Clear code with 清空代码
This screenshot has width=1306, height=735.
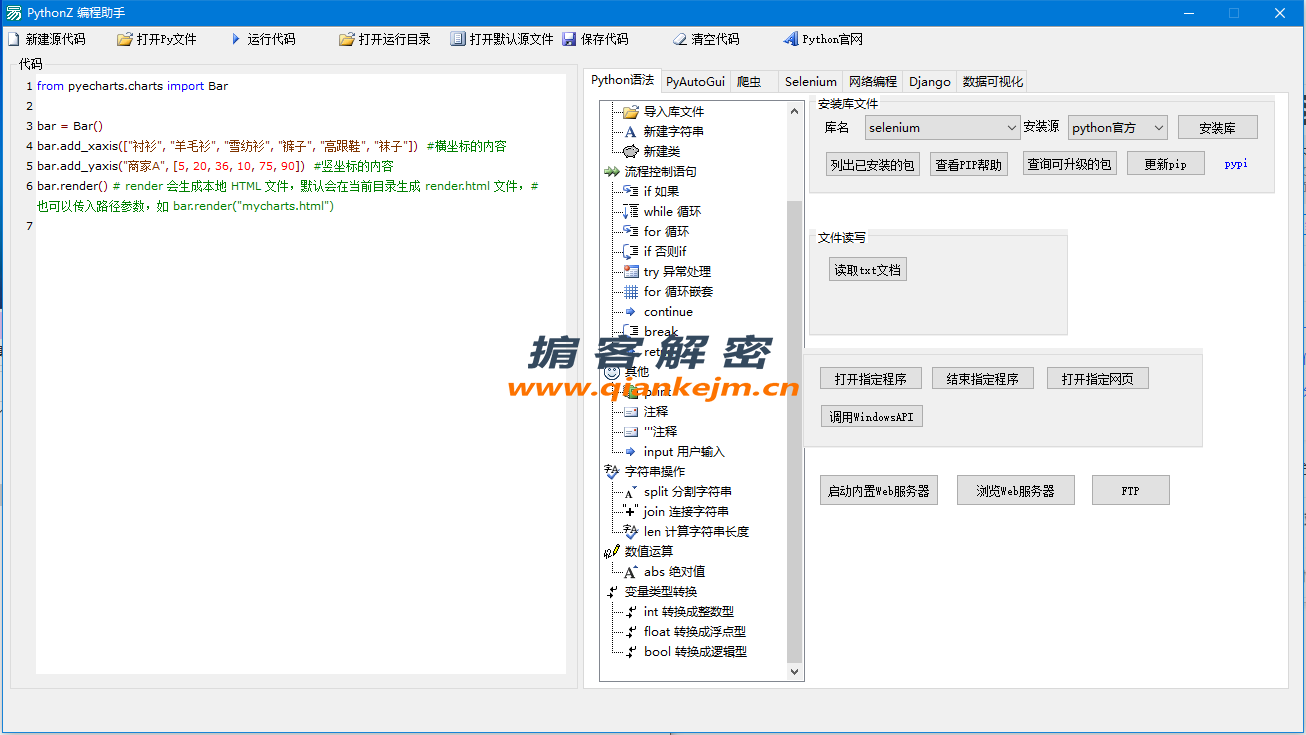pos(706,40)
